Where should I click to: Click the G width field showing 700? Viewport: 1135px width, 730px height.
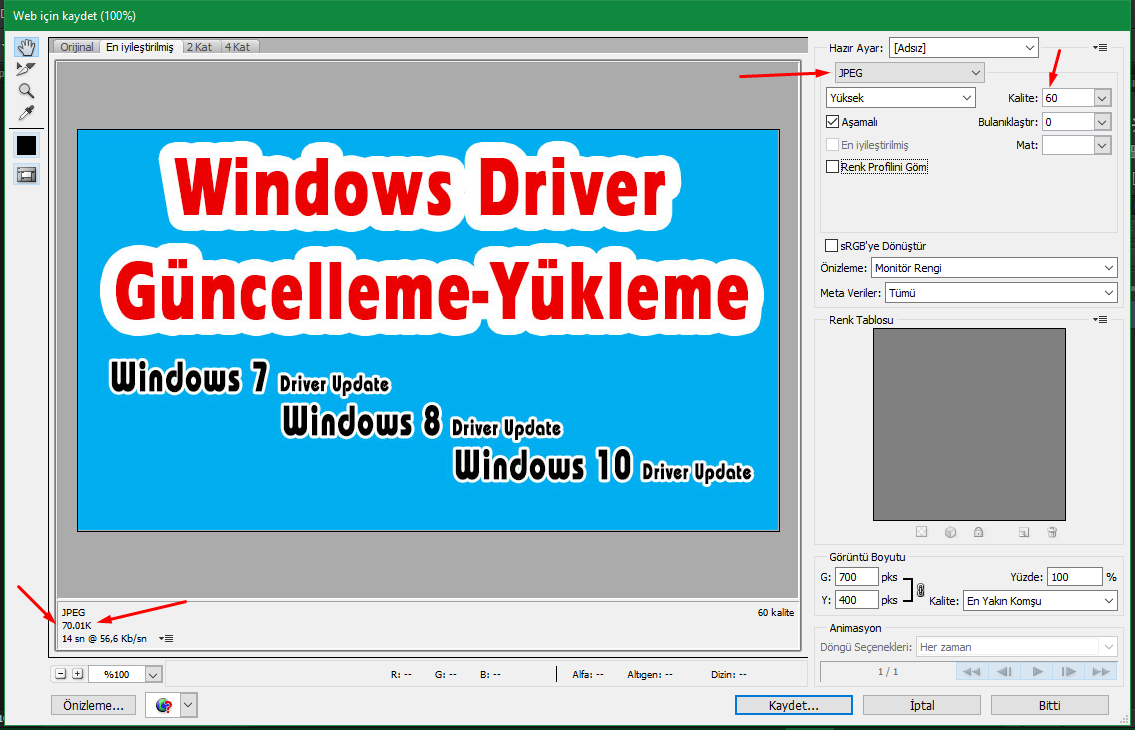(856, 577)
